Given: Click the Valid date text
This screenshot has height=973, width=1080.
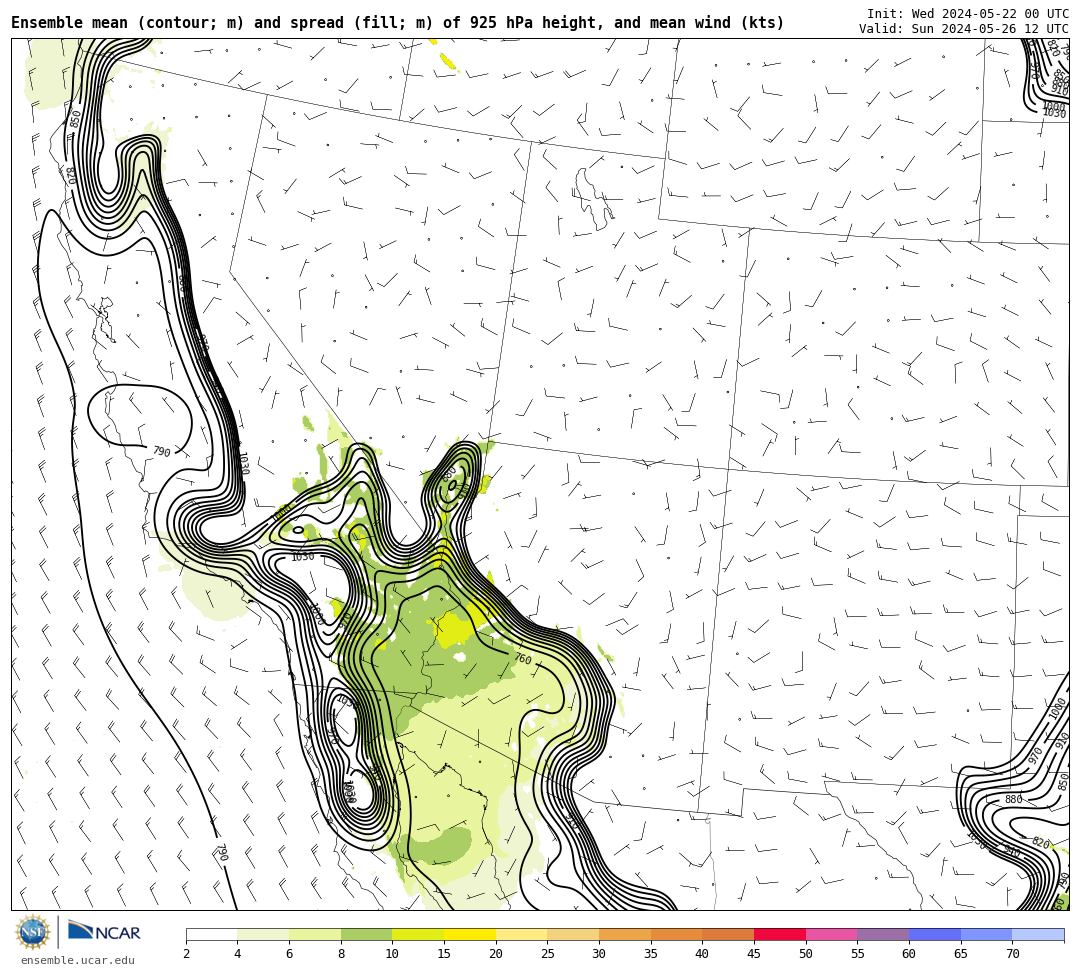Looking at the screenshot, I should (x=964, y=28).
